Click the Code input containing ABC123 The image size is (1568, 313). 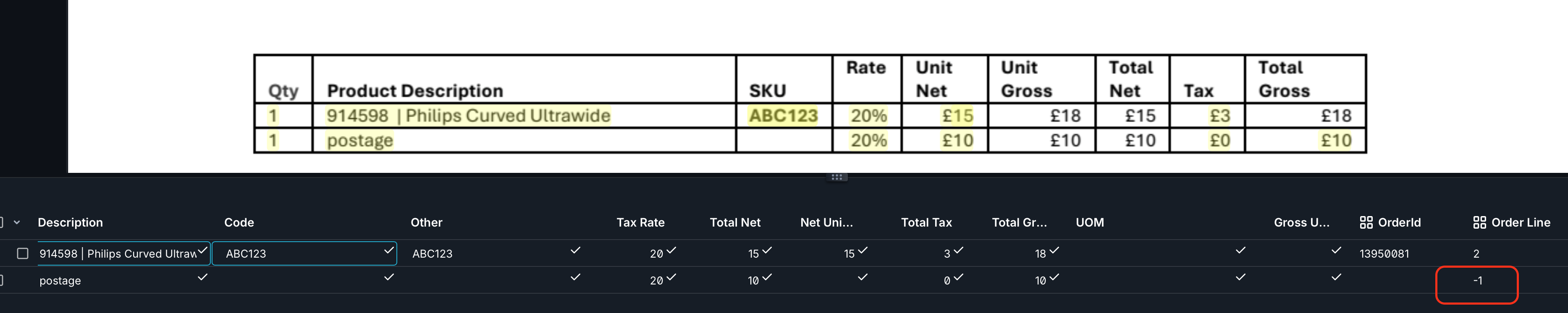[x=298, y=253]
